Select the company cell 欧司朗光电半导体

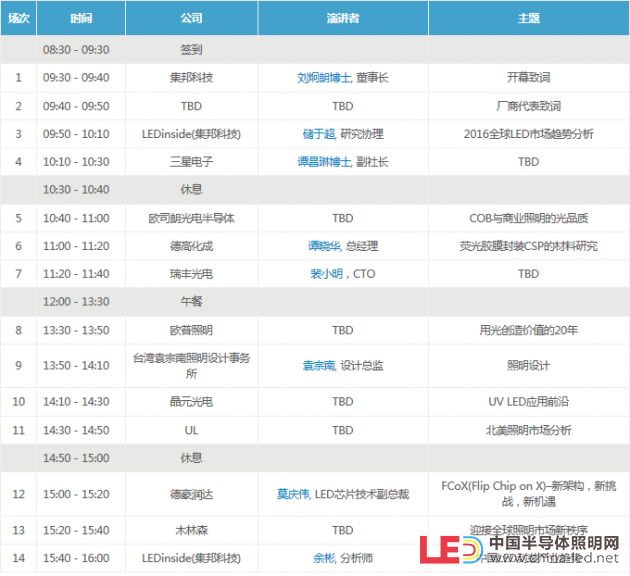pos(191,218)
